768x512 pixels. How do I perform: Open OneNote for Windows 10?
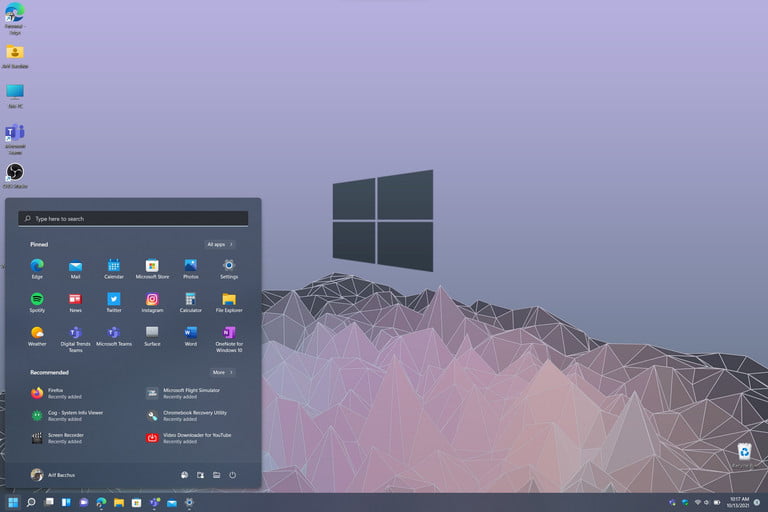point(229,339)
